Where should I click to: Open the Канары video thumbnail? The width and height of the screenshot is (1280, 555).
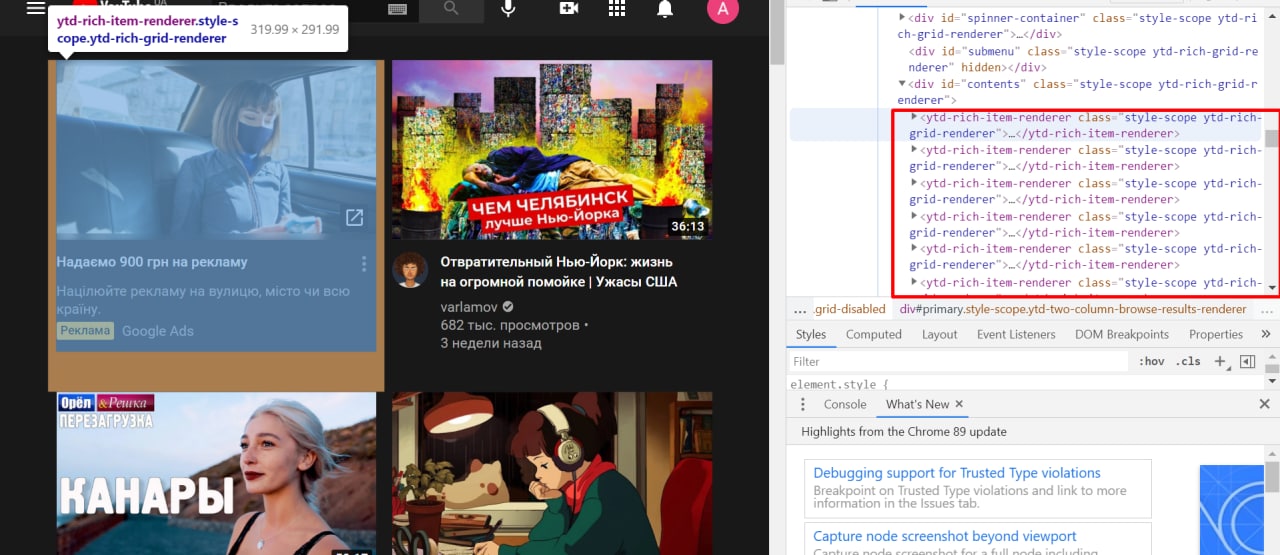coord(216,473)
